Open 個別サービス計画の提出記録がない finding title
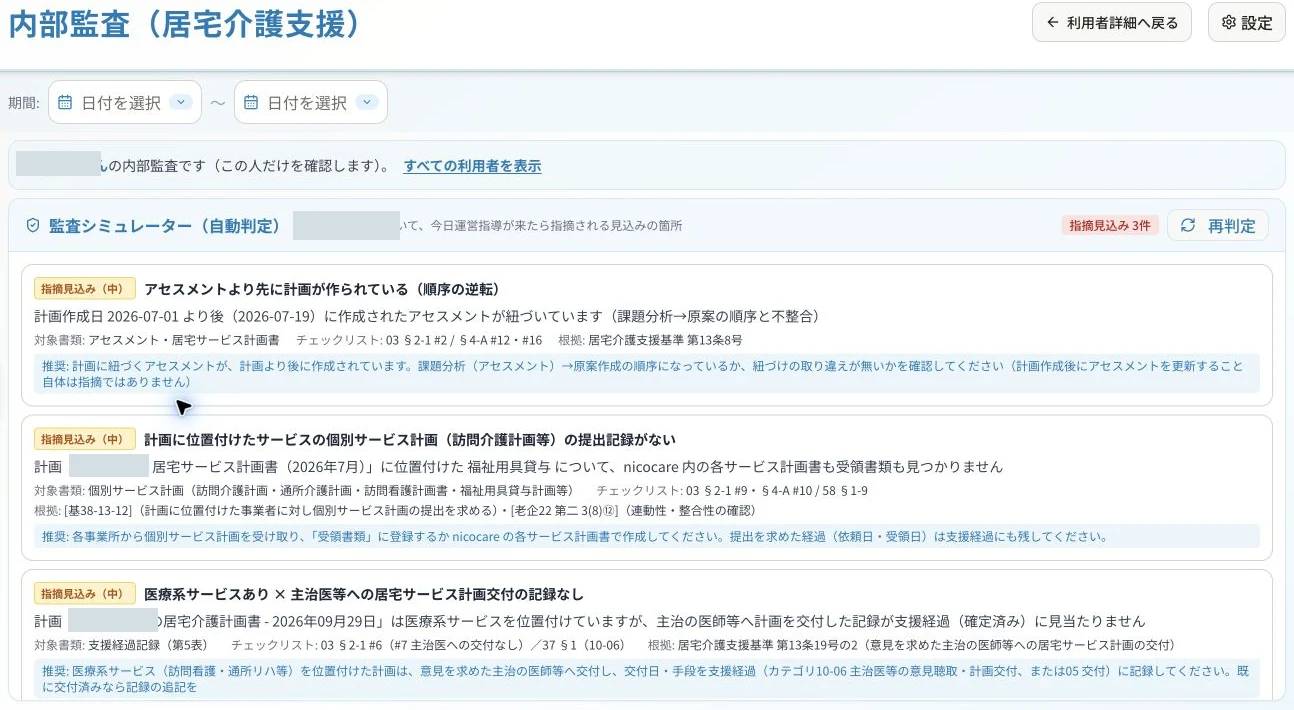The height and width of the screenshot is (710, 1294). (410, 440)
